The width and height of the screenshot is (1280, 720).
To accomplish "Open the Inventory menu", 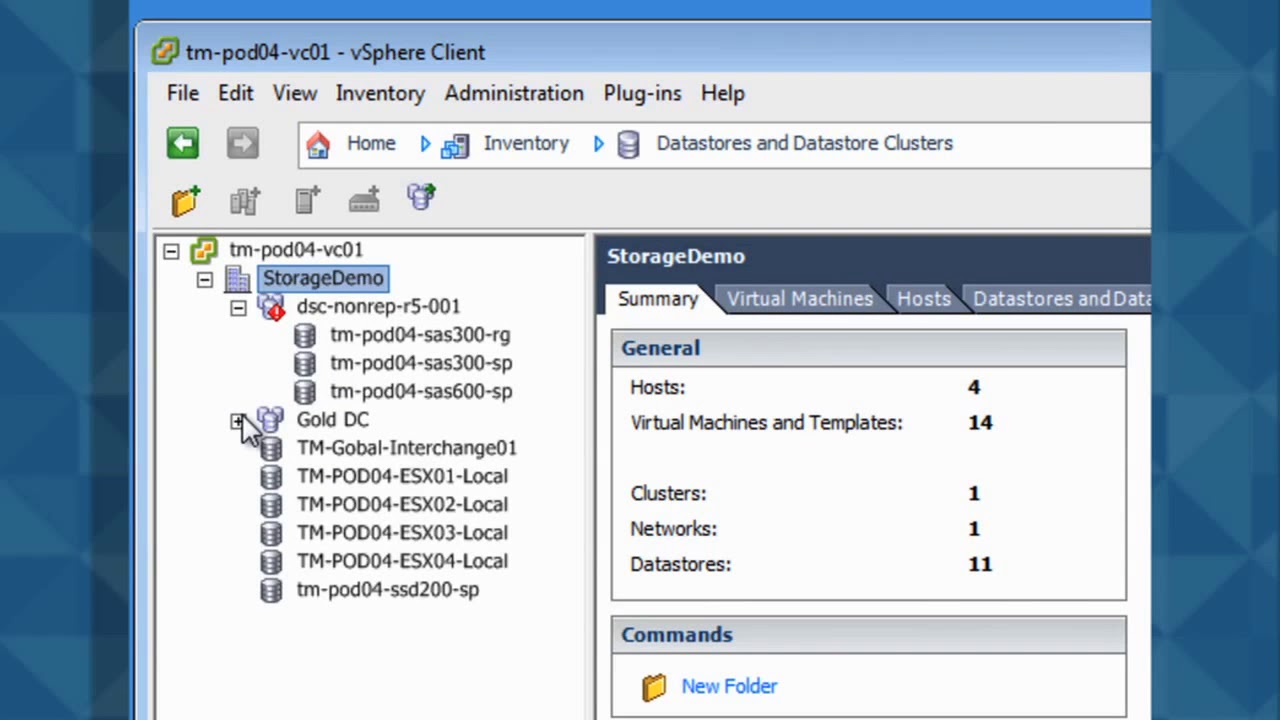I will [x=380, y=93].
